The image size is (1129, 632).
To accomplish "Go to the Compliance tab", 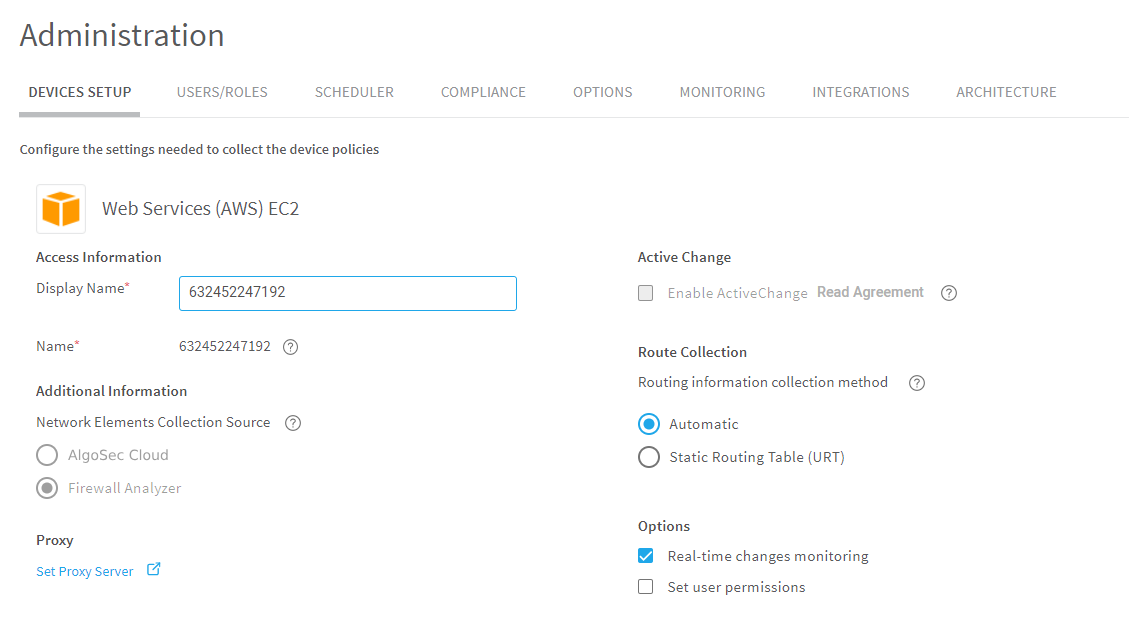I will coord(483,92).
